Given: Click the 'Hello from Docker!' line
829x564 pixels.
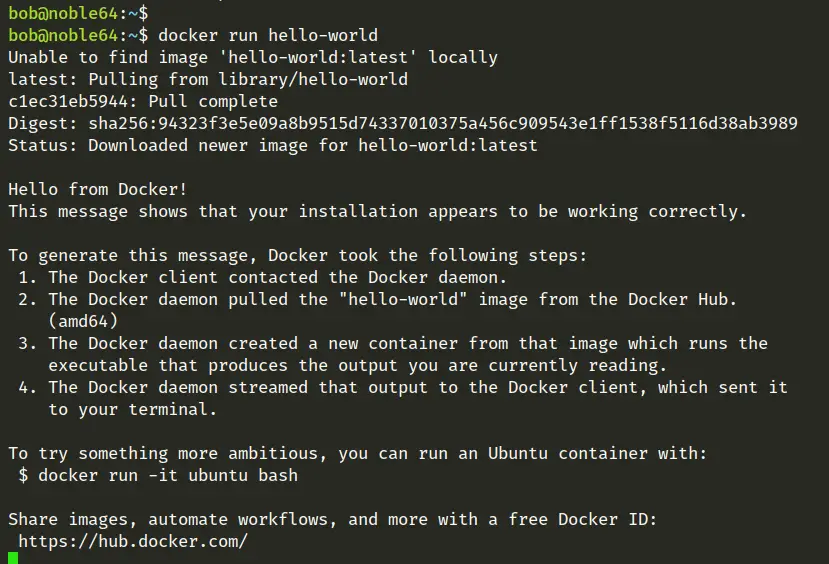Looking at the screenshot, I should 98,189.
